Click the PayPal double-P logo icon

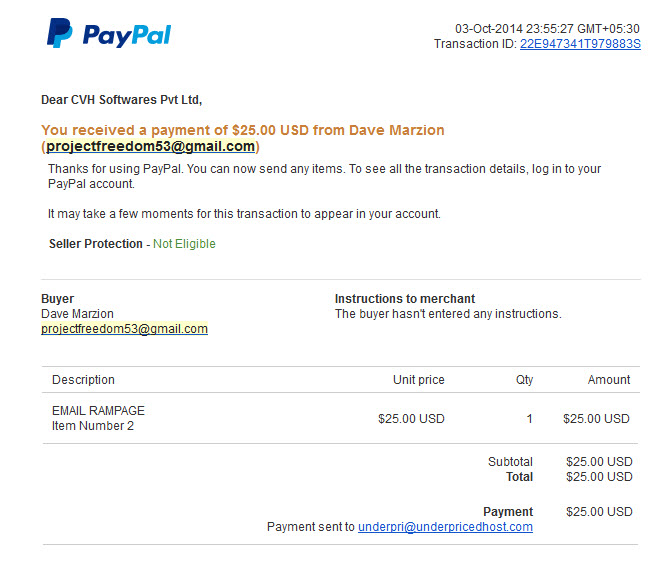[x=59, y=33]
